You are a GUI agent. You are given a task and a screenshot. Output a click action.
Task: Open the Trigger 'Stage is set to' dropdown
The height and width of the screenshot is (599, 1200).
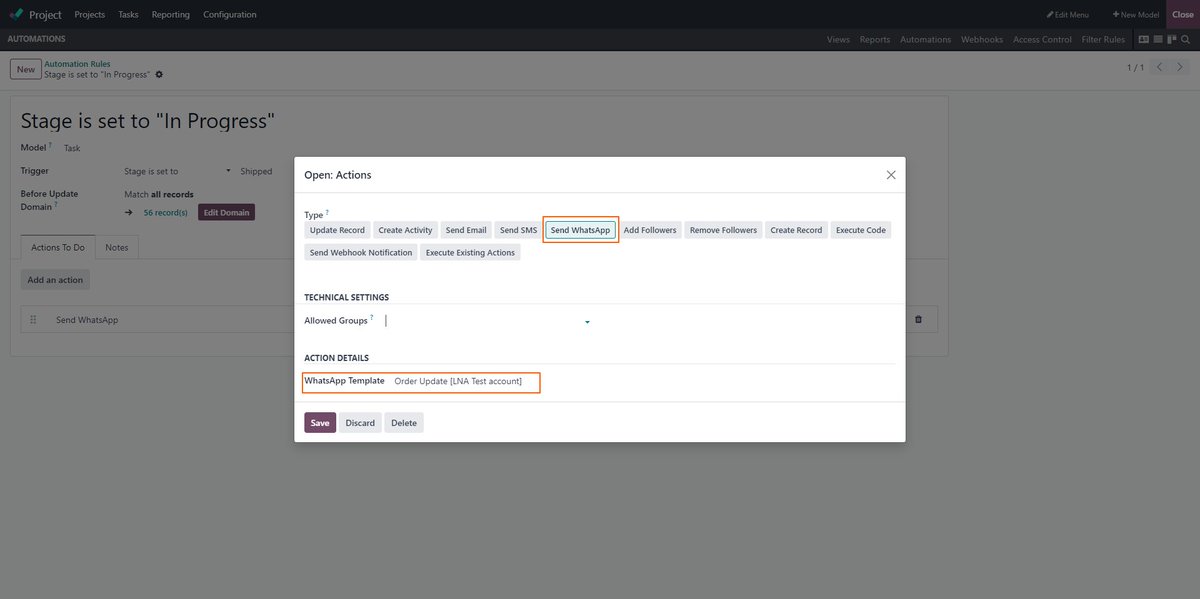tap(177, 171)
